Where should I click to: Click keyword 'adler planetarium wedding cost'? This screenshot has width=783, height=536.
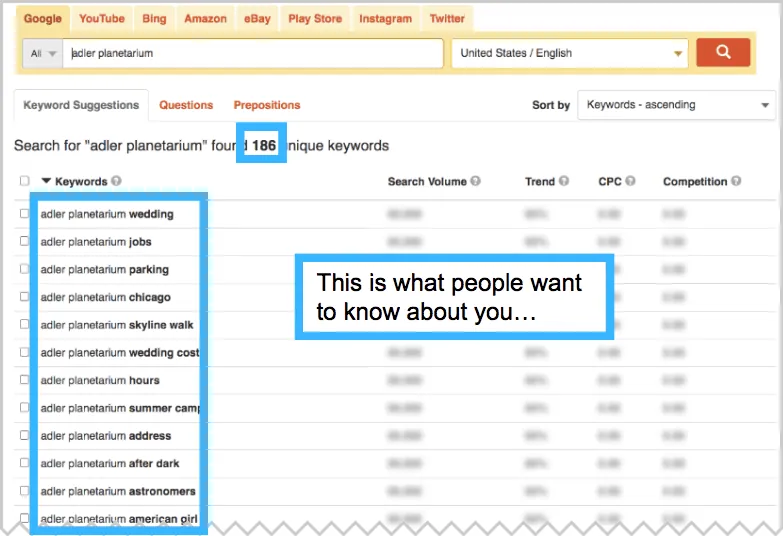(x=120, y=353)
